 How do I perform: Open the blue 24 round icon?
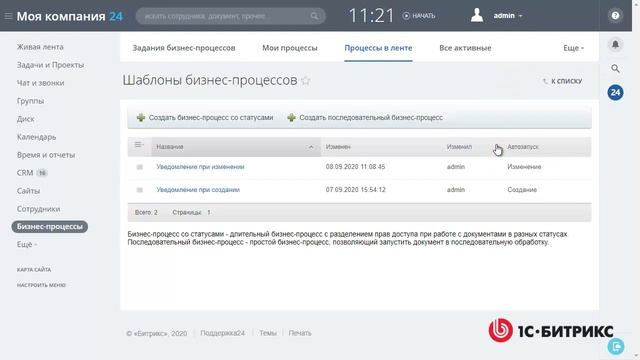tap(615, 93)
